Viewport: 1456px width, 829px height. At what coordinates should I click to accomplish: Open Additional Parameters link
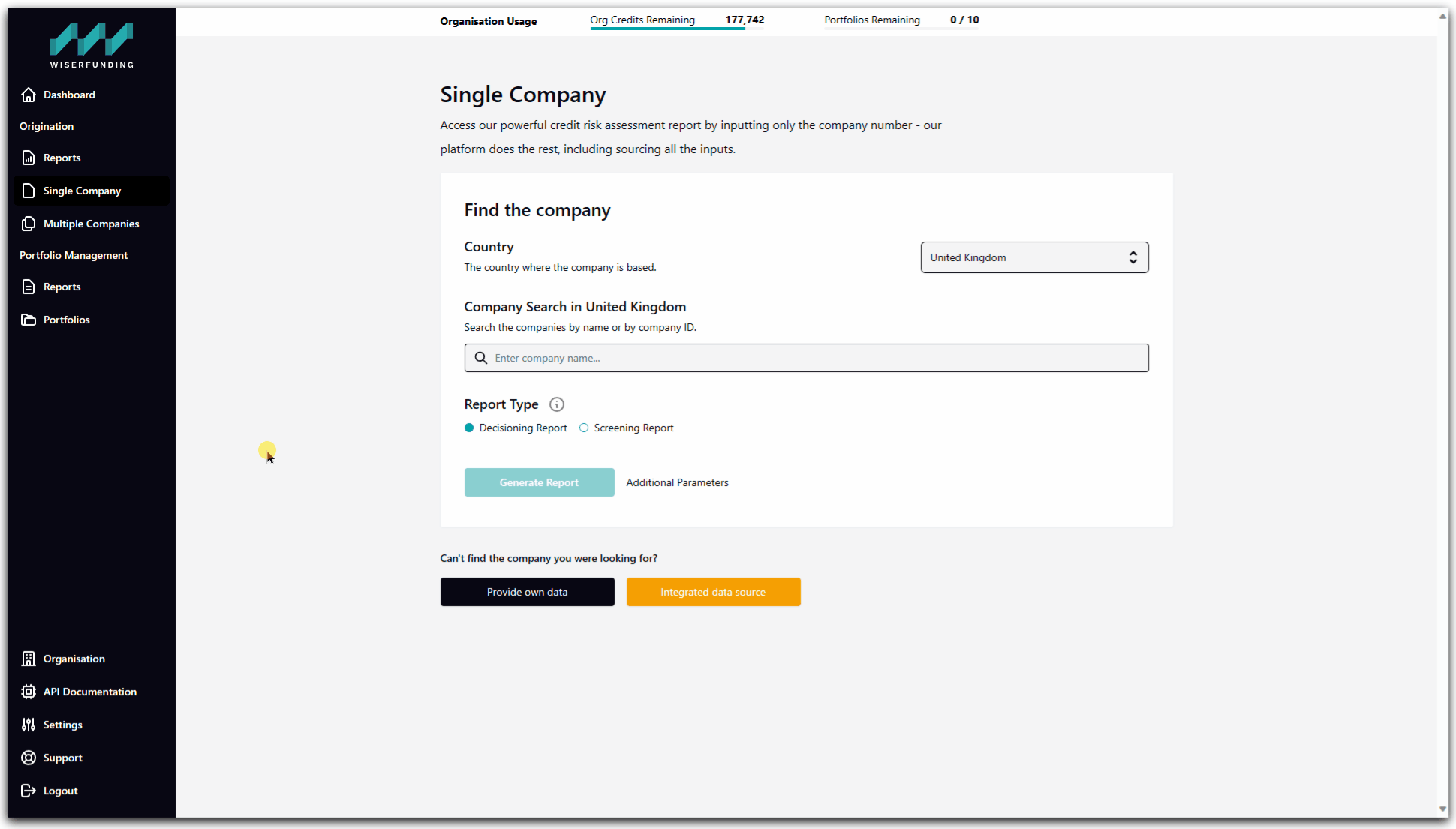pos(677,482)
